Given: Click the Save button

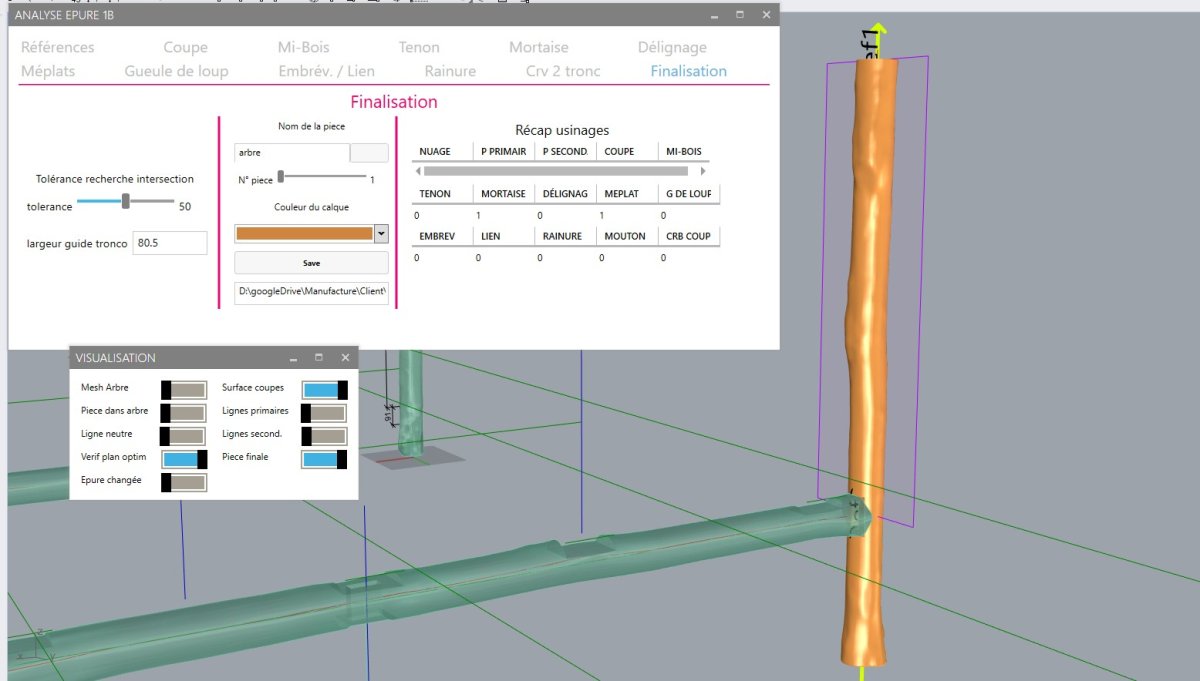Looking at the screenshot, I should tap(311, 263).
